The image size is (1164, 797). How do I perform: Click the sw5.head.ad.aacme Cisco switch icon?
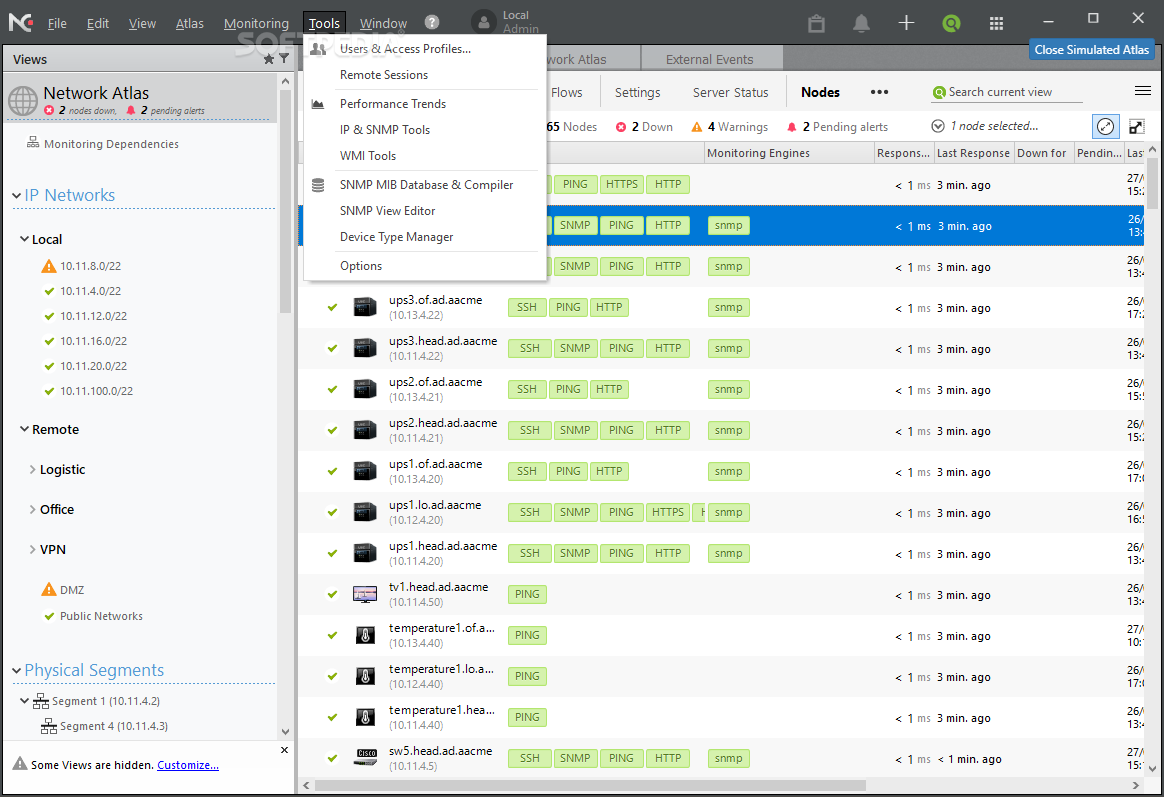(366, 758)
